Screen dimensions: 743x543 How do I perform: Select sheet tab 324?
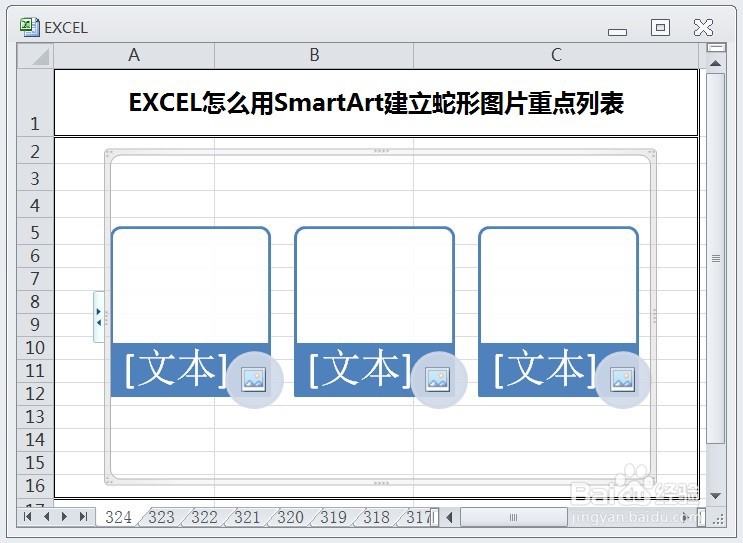click(x=118, y=517)
